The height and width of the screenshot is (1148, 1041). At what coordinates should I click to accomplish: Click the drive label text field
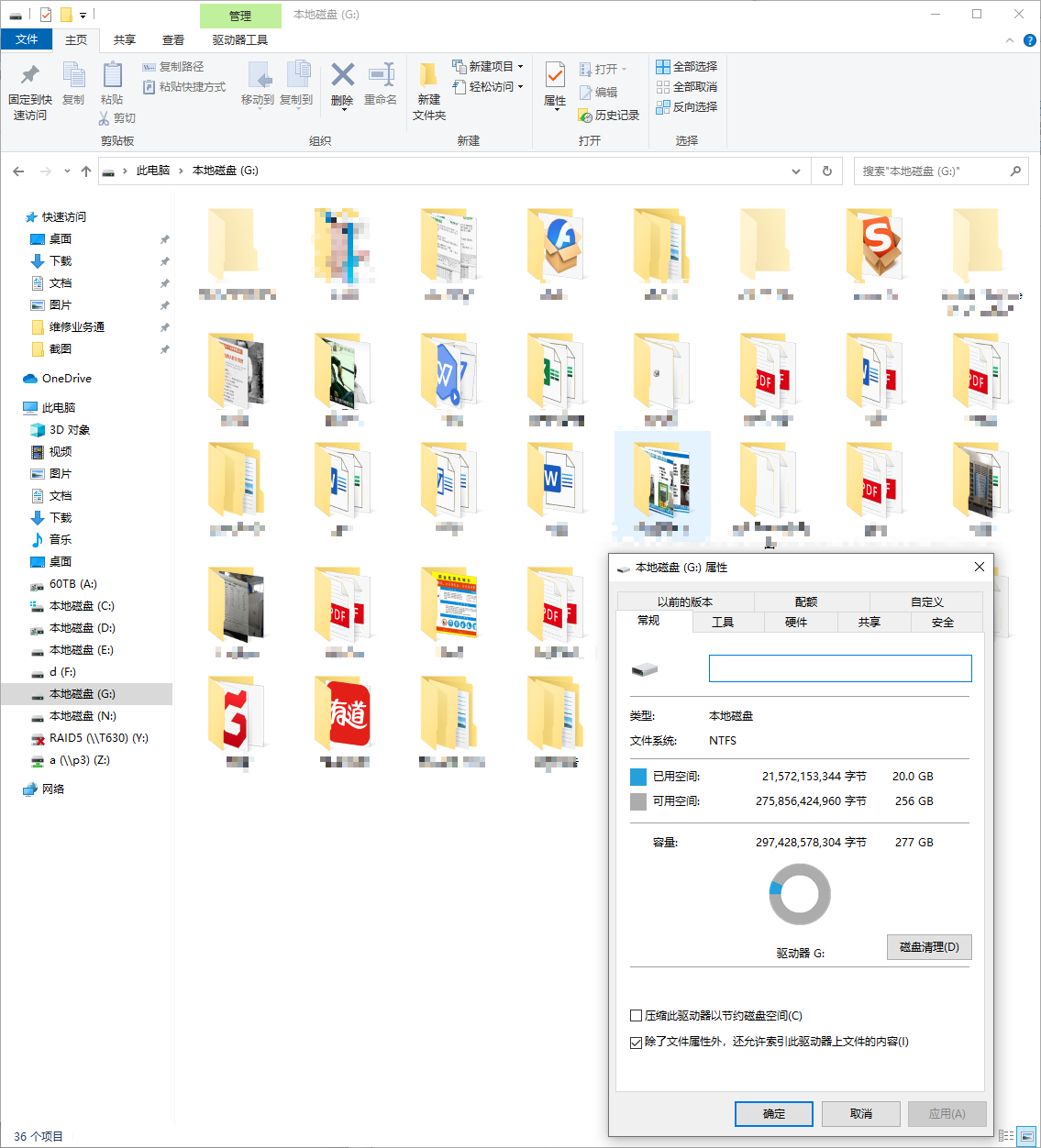839,668
